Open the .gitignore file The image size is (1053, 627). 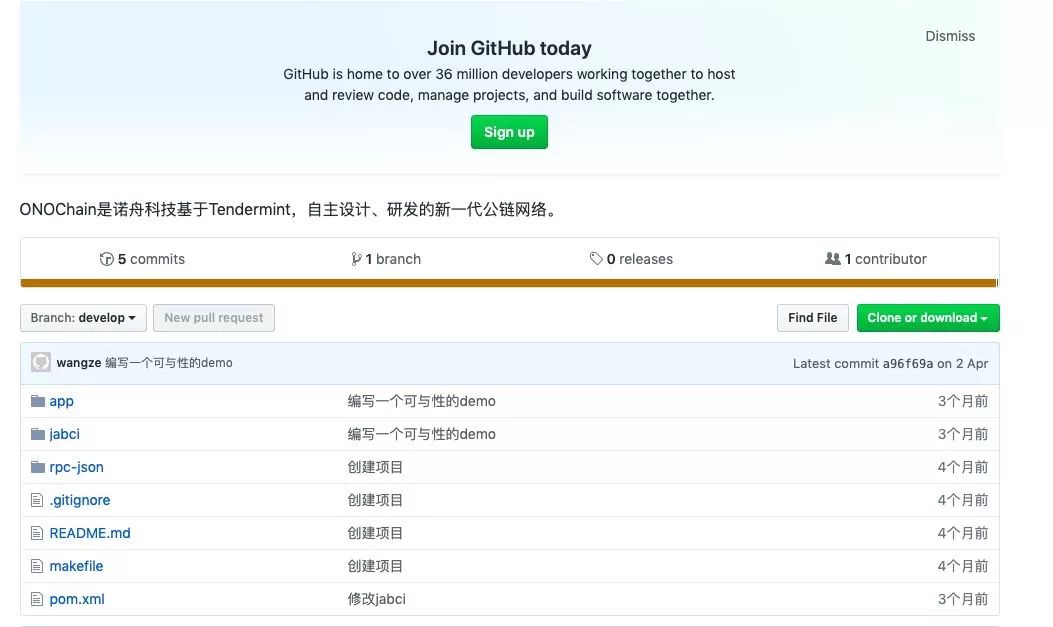[x=80, y=500]
